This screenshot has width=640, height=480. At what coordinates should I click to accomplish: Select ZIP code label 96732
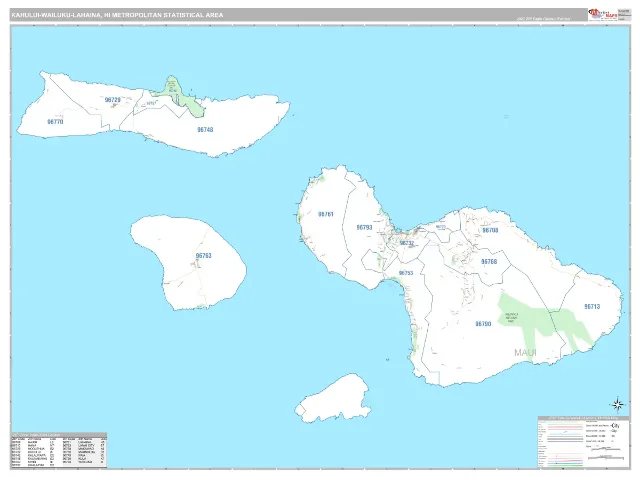coord(407,243)
